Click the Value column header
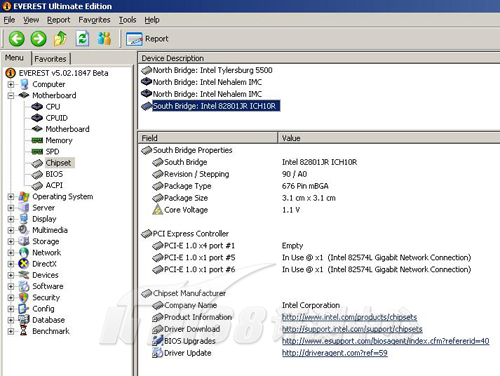500x376 pixels. tap(389, 138)
